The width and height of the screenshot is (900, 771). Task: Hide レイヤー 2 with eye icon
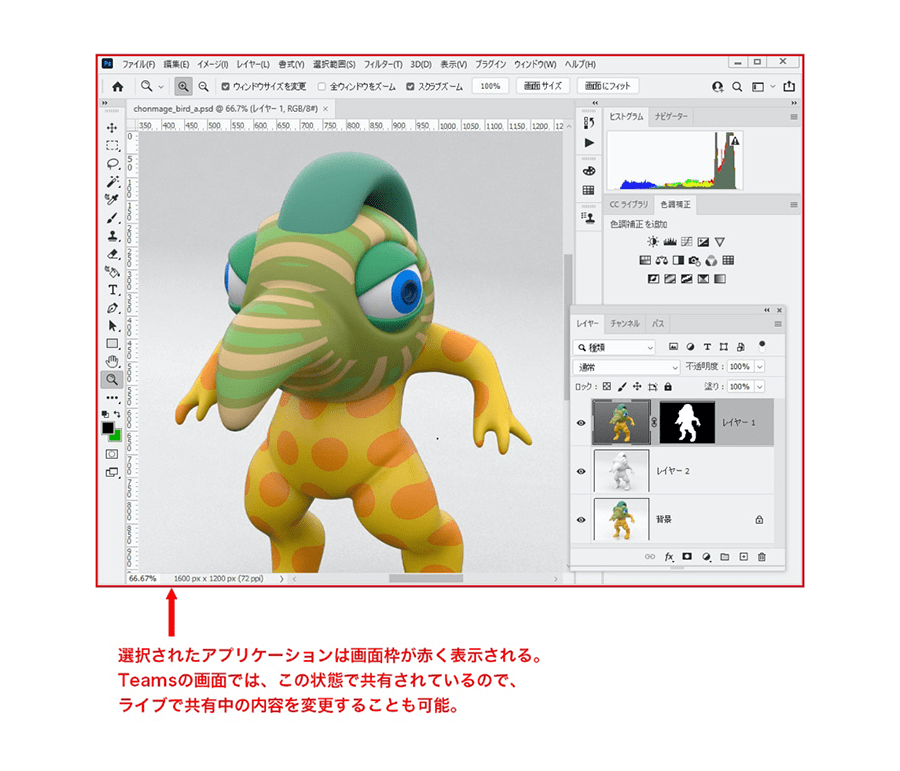581,471
